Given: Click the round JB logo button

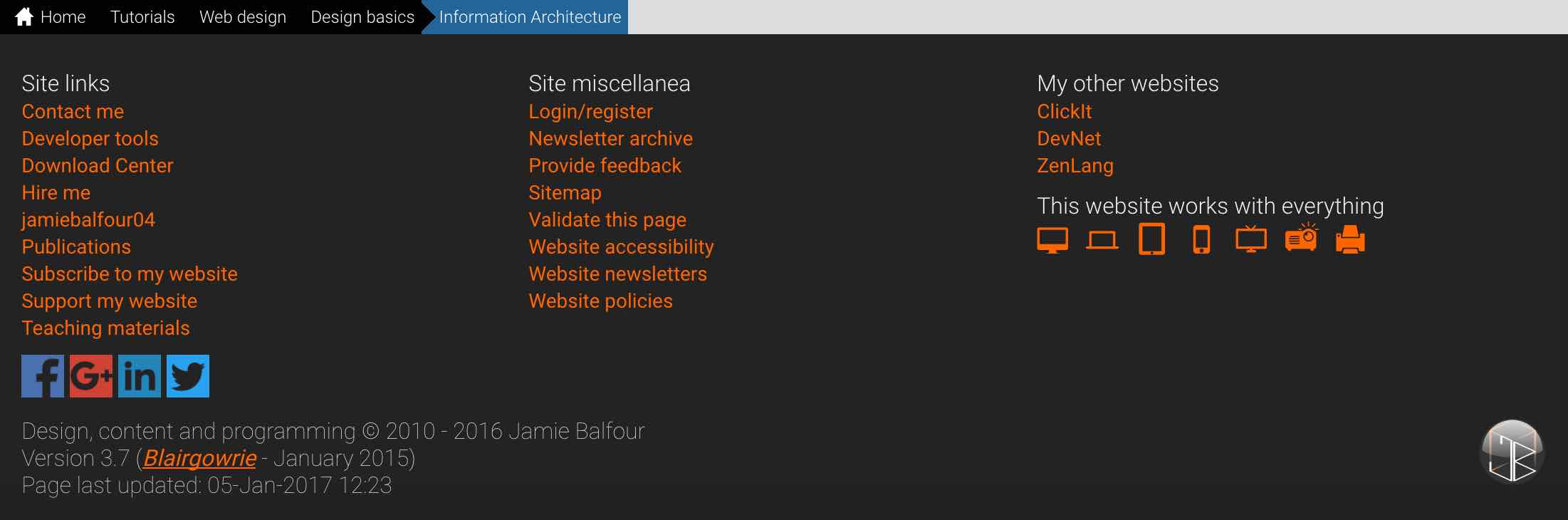Looking at the screenshot, I should point(1512,452).
